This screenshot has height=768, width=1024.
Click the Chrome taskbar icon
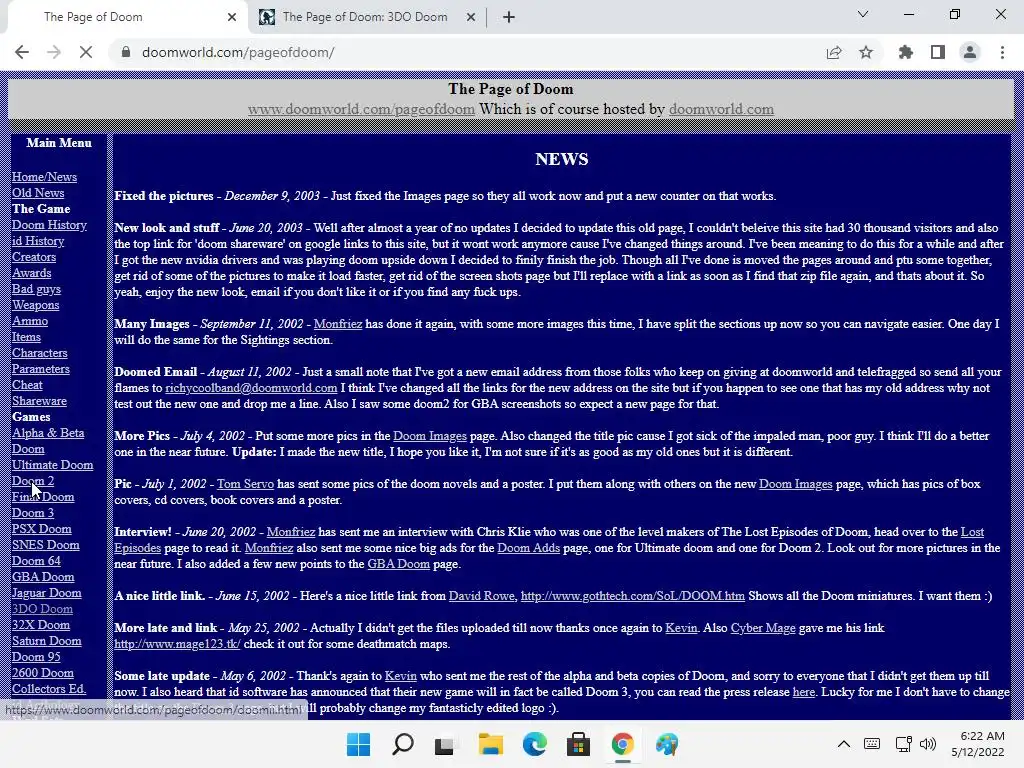tap(622, 744)
